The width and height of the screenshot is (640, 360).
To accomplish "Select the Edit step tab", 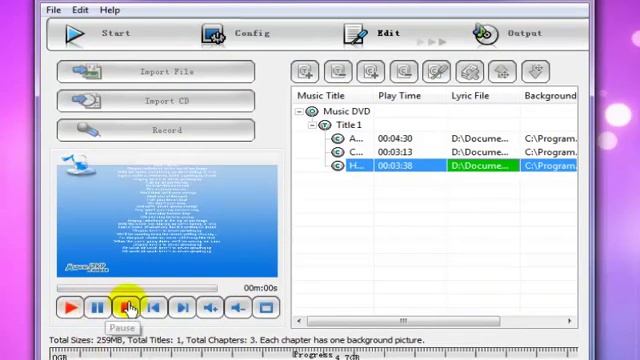I will [x=372, y=33].
